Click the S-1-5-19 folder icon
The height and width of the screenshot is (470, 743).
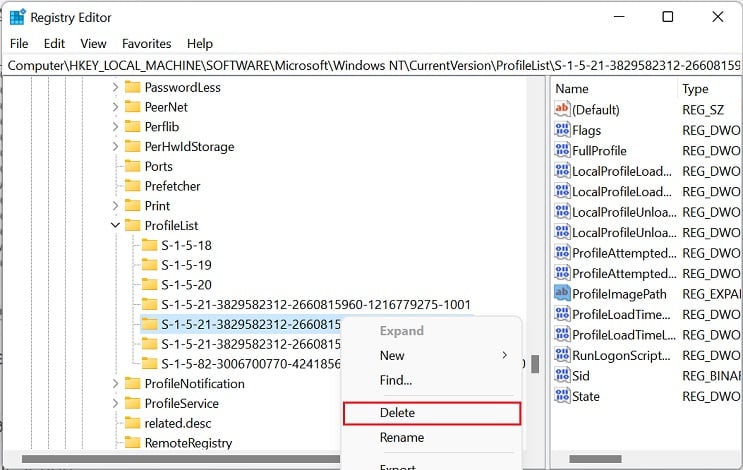(x=149, y=265)
